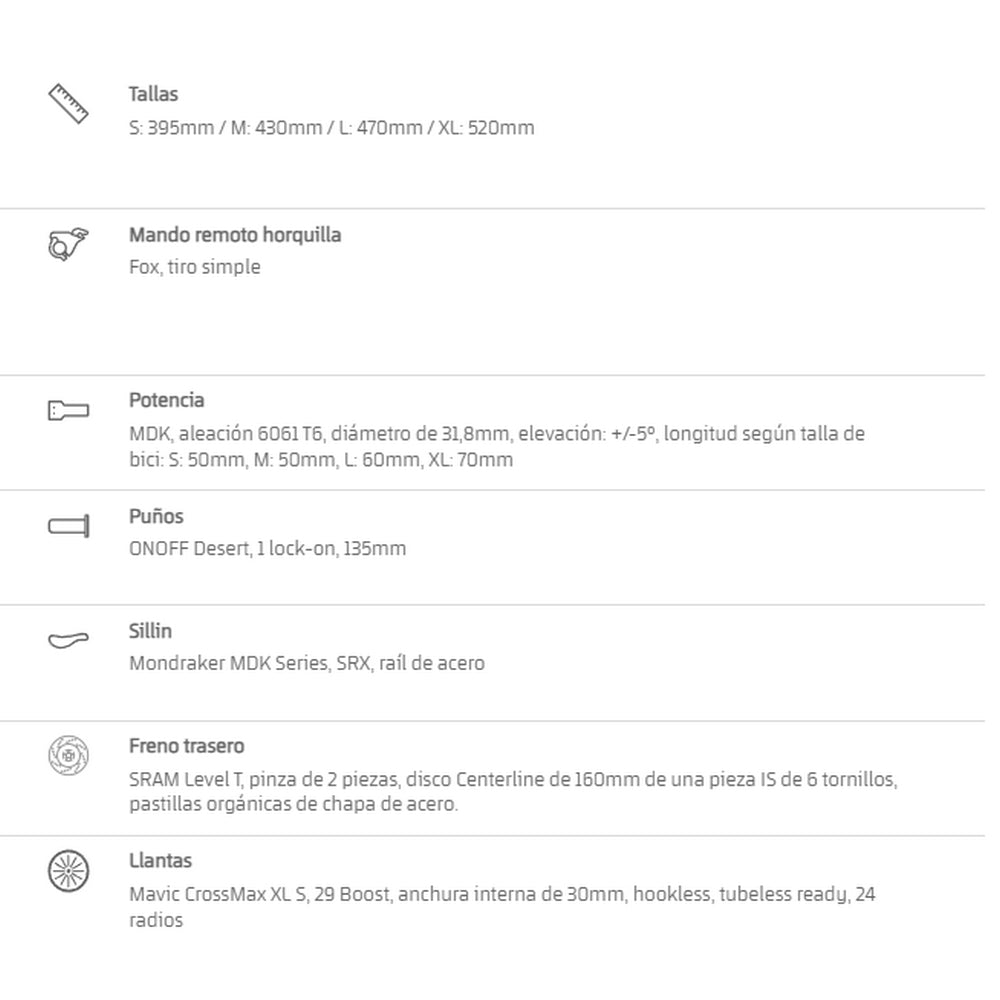This screenshot has height=1000, width=1000.
Task: Select the Mando remoto horquilla heading
Action: 235,235
